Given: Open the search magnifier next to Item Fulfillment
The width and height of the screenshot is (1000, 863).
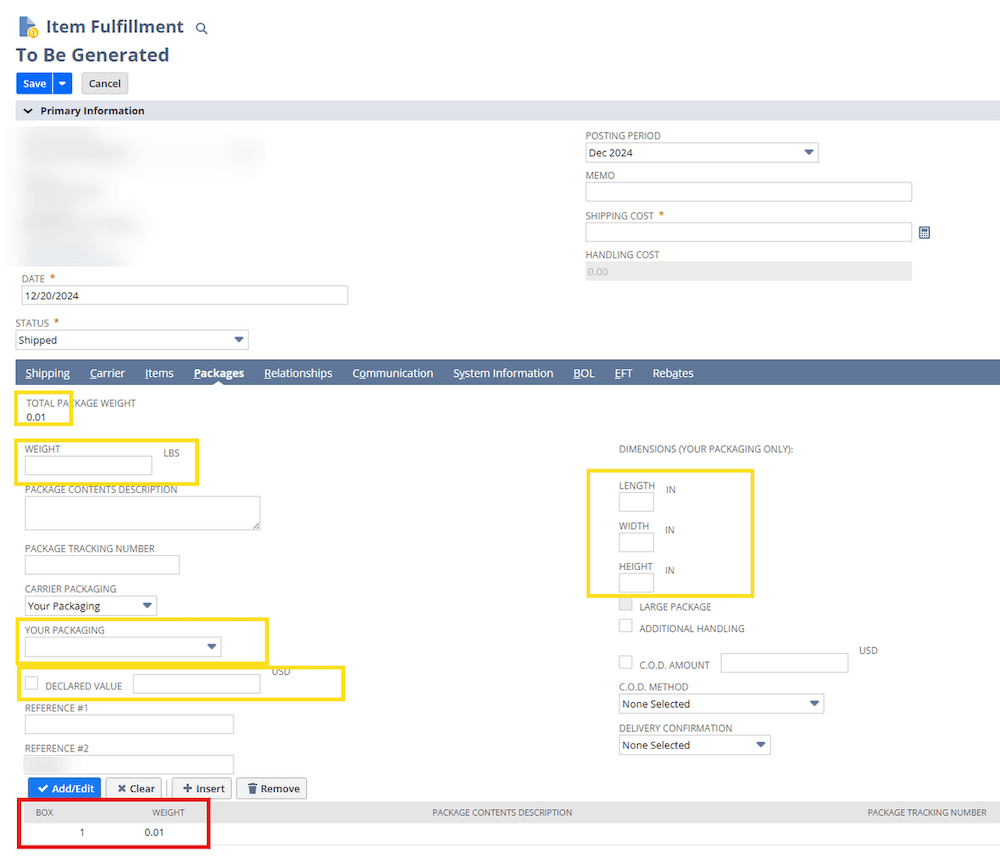Looking at the screenshot, I should [202, 28].
